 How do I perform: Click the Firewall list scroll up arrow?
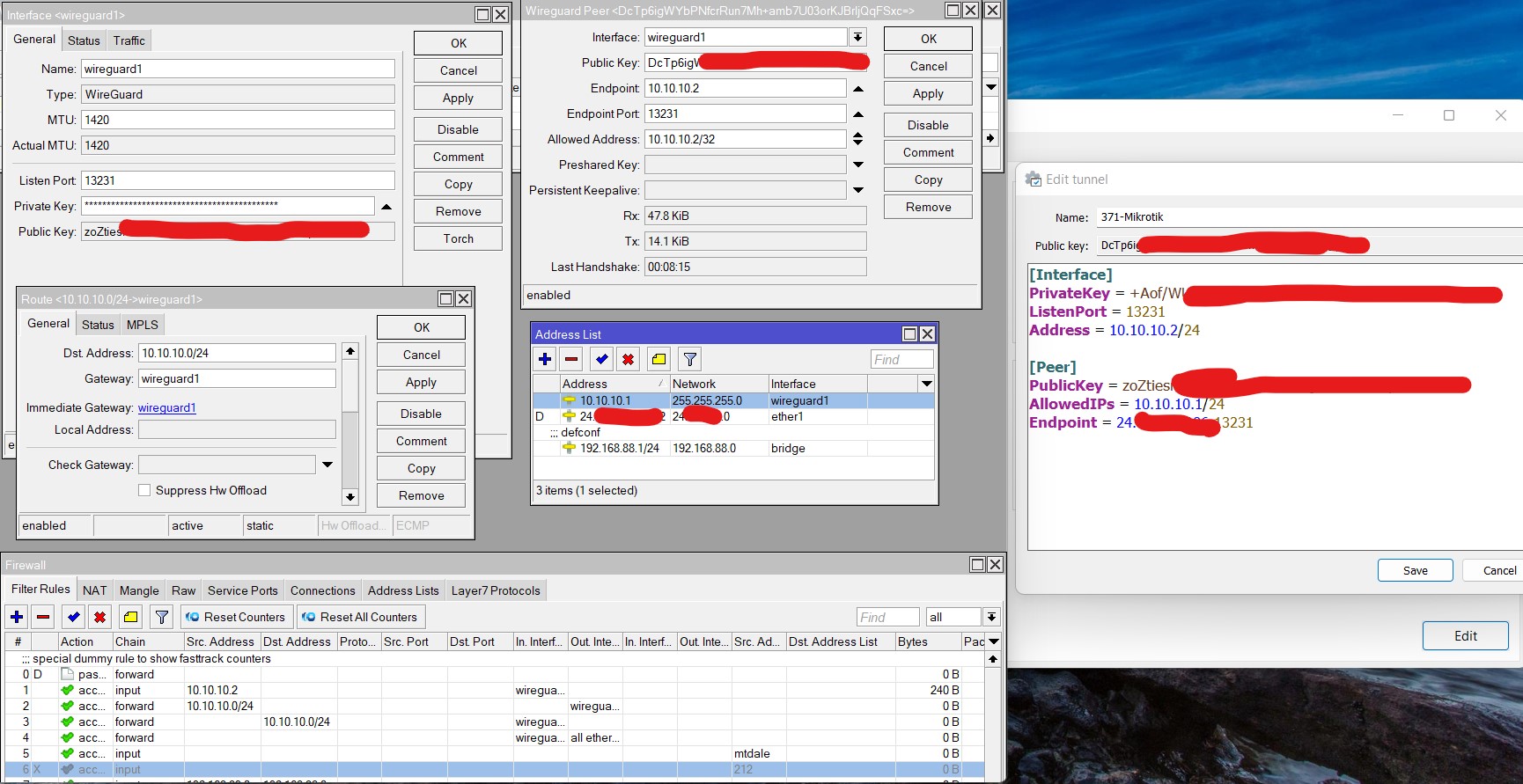[994, 659]
